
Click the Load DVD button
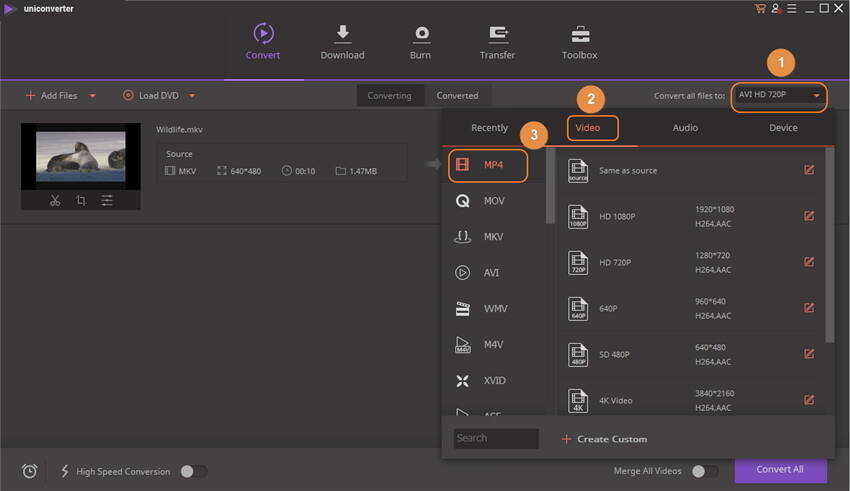tap(151, 95)
